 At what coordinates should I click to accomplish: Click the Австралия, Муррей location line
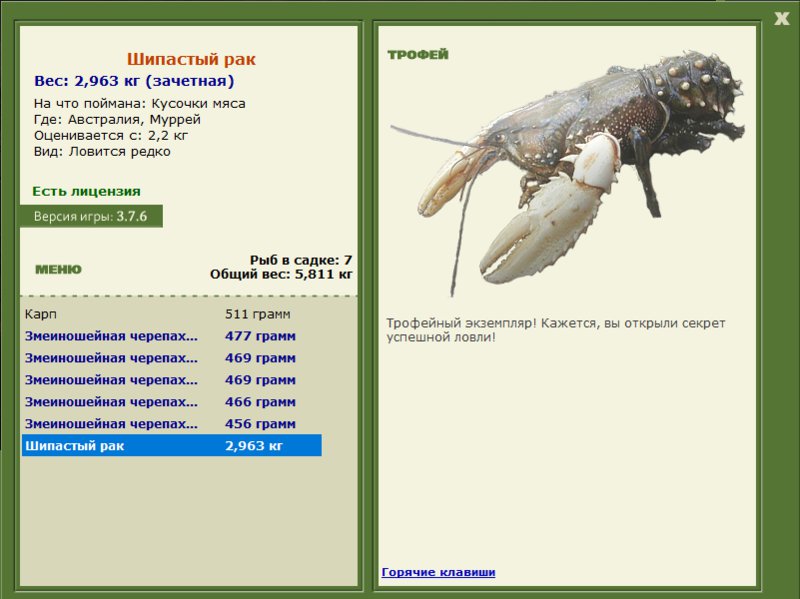click(x=117, y=120)
